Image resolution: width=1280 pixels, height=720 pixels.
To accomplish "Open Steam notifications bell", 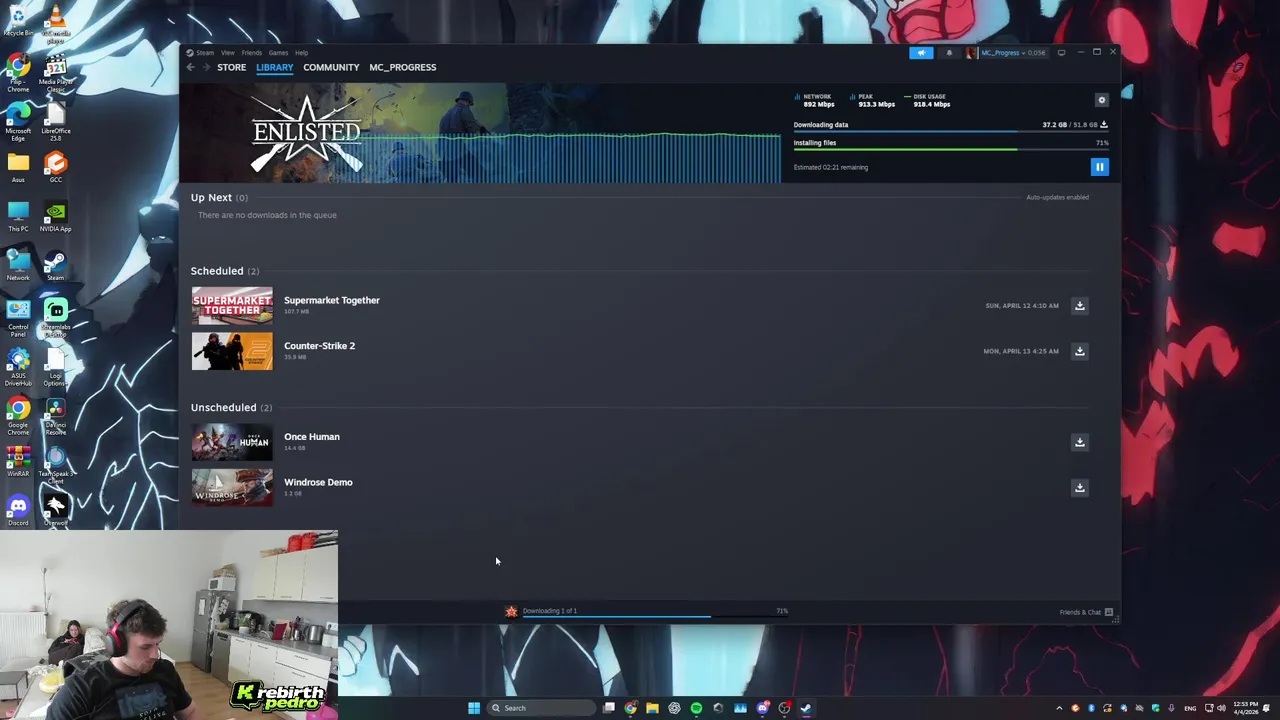I will pos(949,53).
